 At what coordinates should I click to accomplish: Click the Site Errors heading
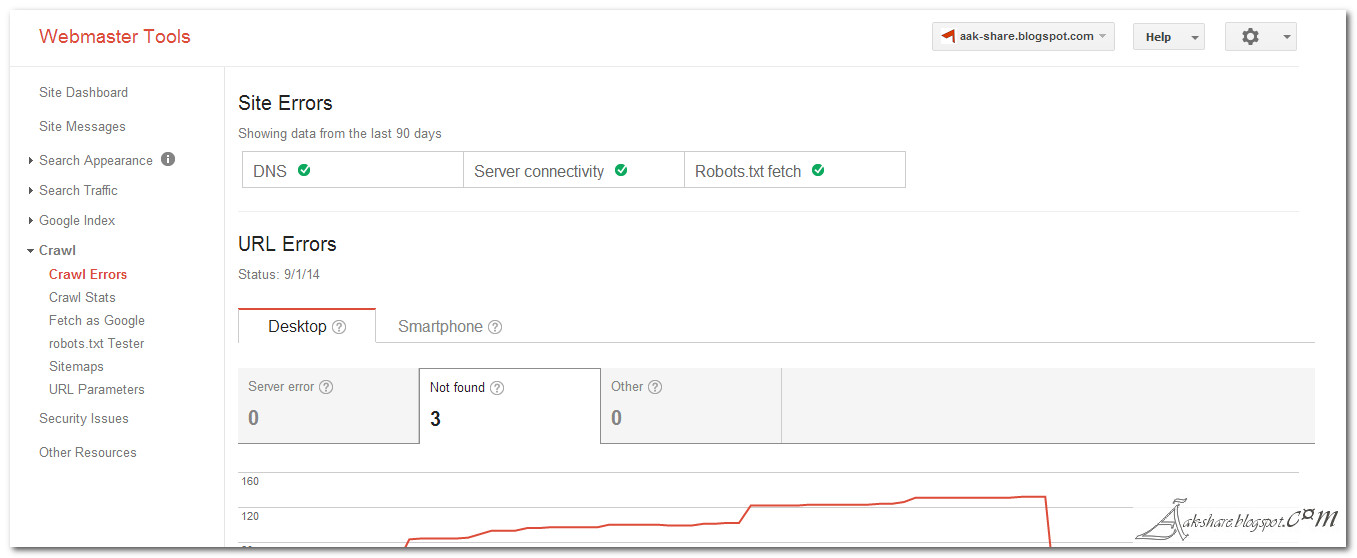coord(285,103)
